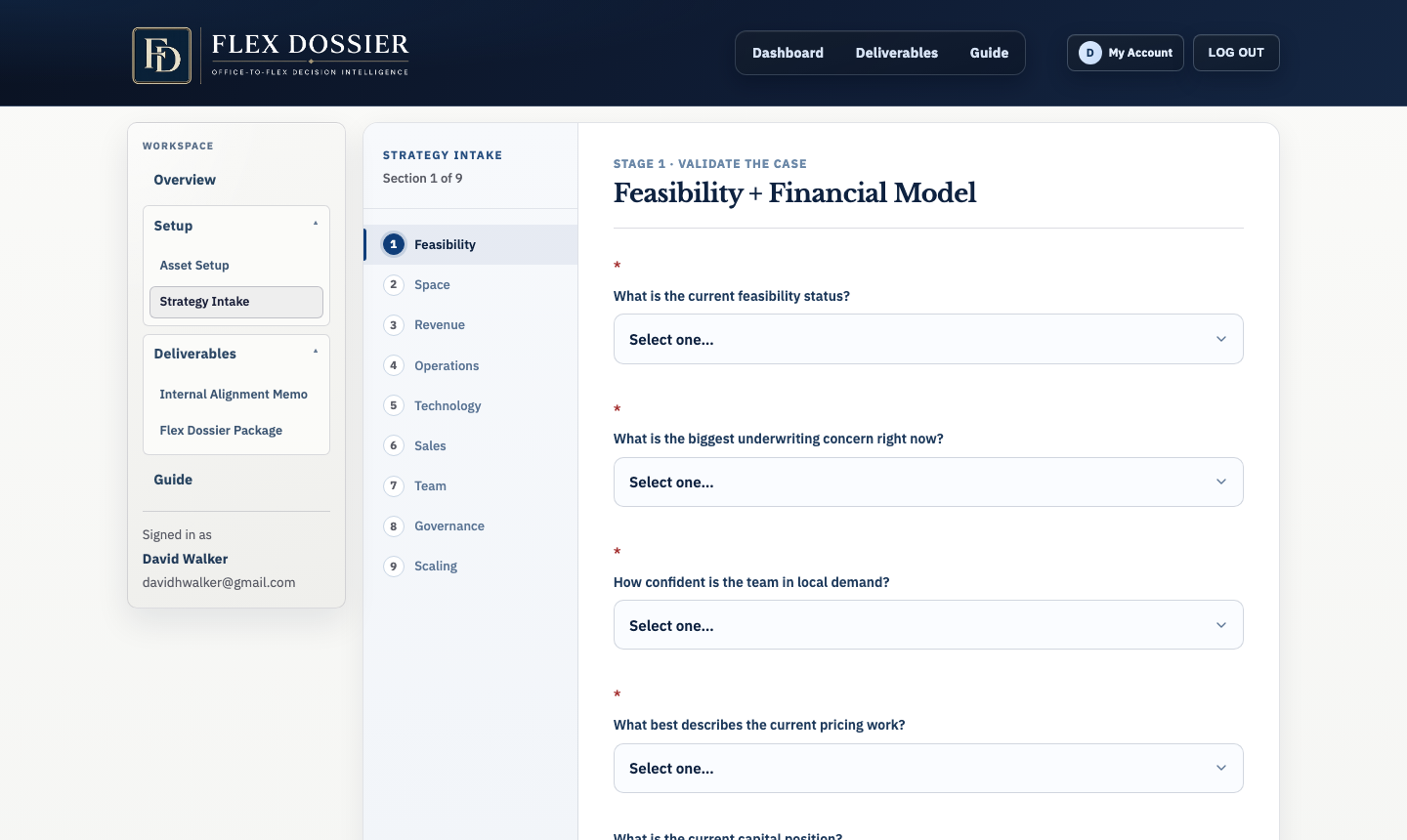Image resolution: width=1407 pixels, height=840 pixels.
Task: Click step 2 number badge for Space
Action: point(394,284)
